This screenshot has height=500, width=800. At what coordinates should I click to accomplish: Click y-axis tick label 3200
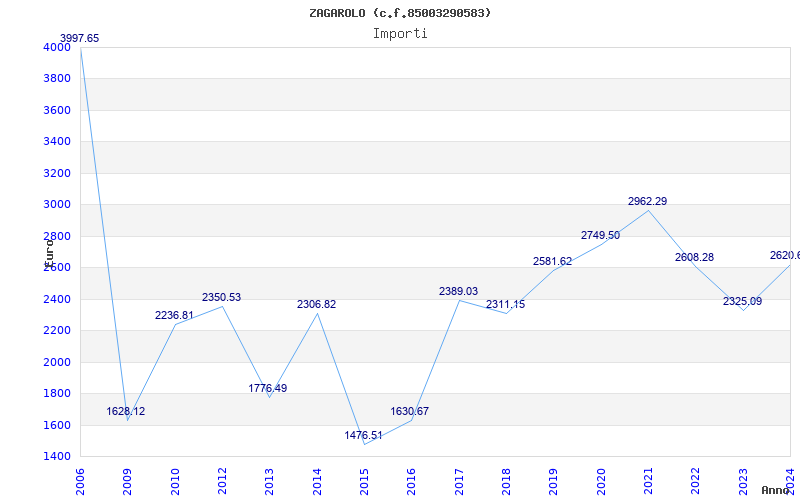(57, 173)
